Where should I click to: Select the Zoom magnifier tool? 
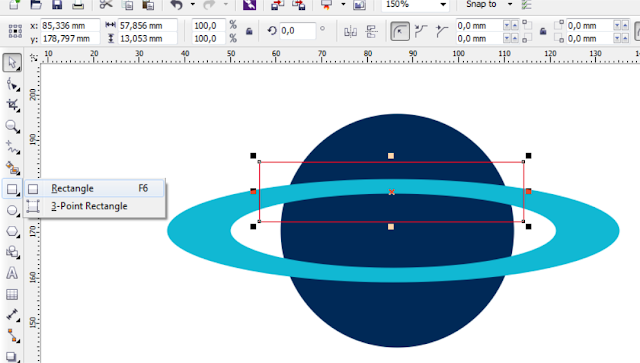tap(12, 127)
